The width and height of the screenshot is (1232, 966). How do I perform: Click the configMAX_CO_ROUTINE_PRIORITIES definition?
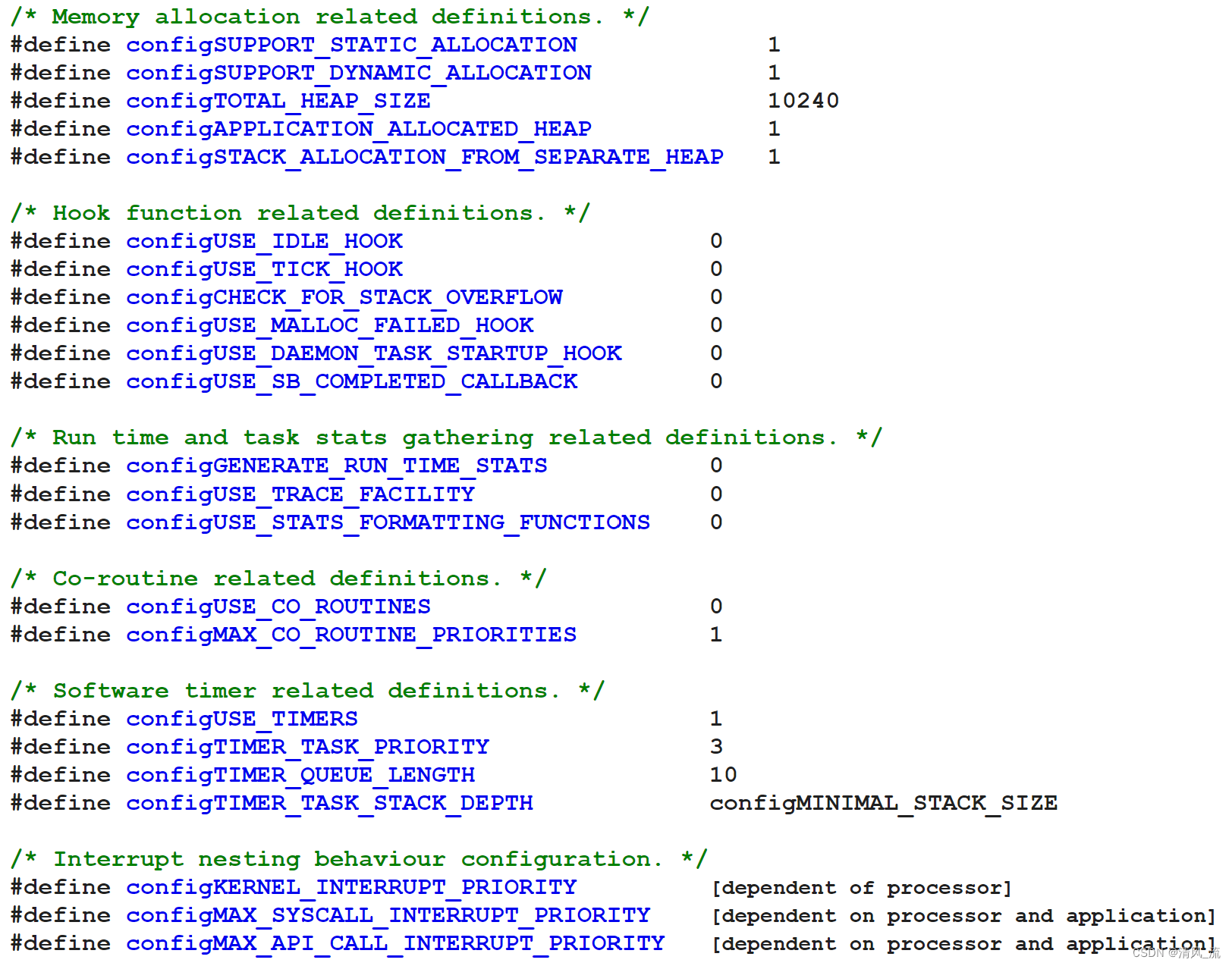[350, 634]
